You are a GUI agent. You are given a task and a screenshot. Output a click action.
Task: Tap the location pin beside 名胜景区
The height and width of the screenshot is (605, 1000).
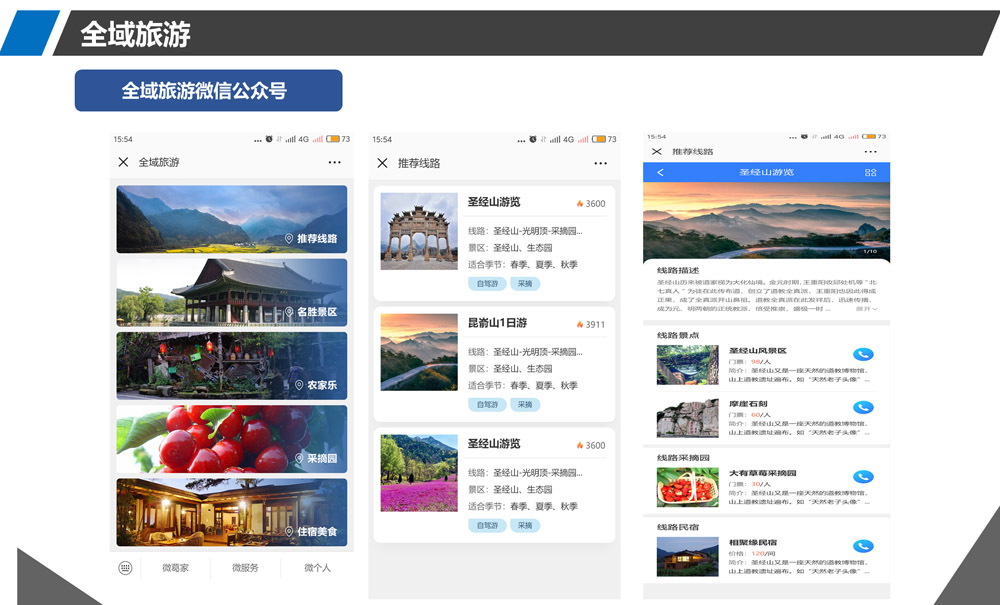click(x=289, y=312)
